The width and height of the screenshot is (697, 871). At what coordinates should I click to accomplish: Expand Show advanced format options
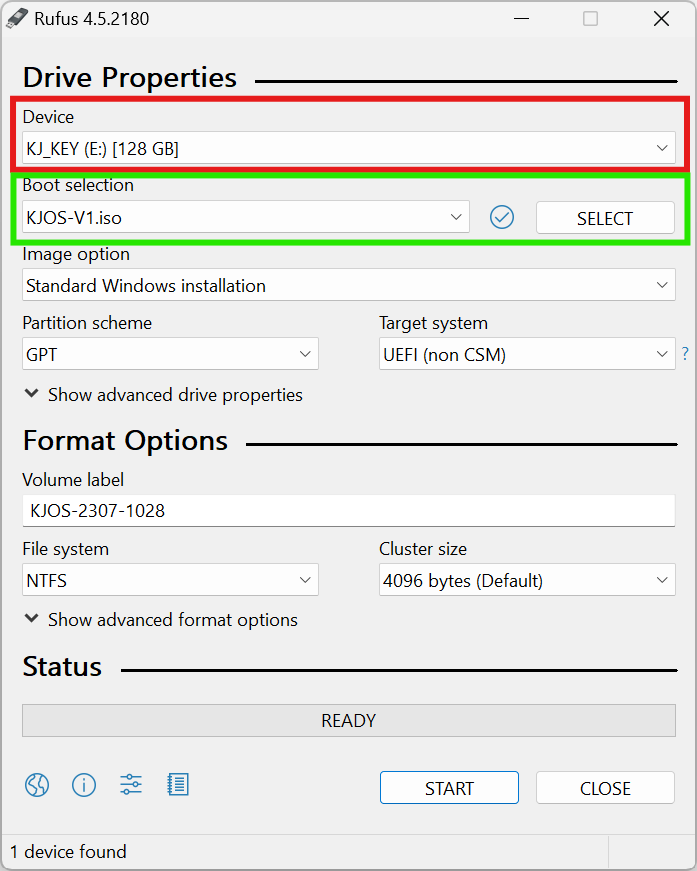coord(161,620)
